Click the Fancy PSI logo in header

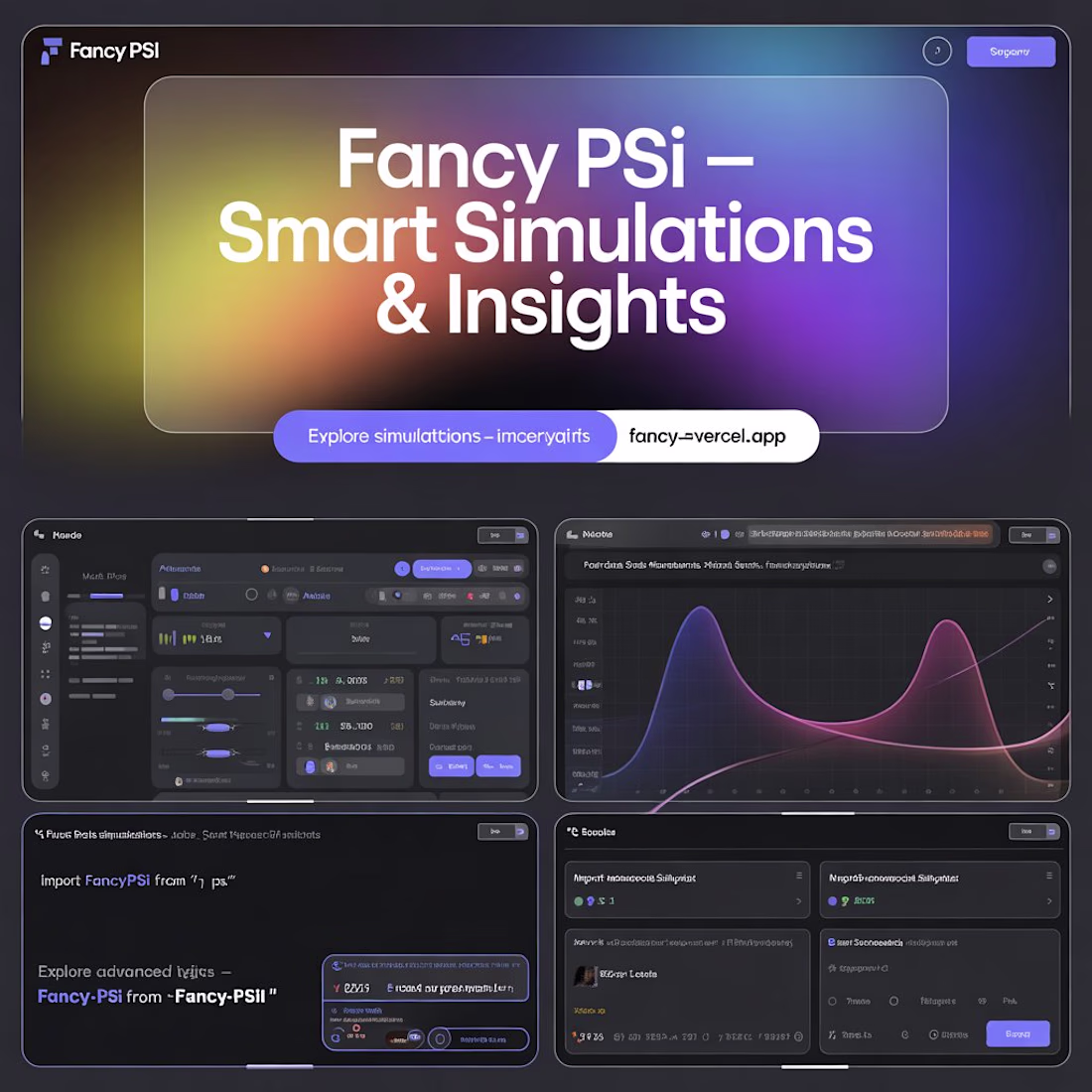coord(100,51)
